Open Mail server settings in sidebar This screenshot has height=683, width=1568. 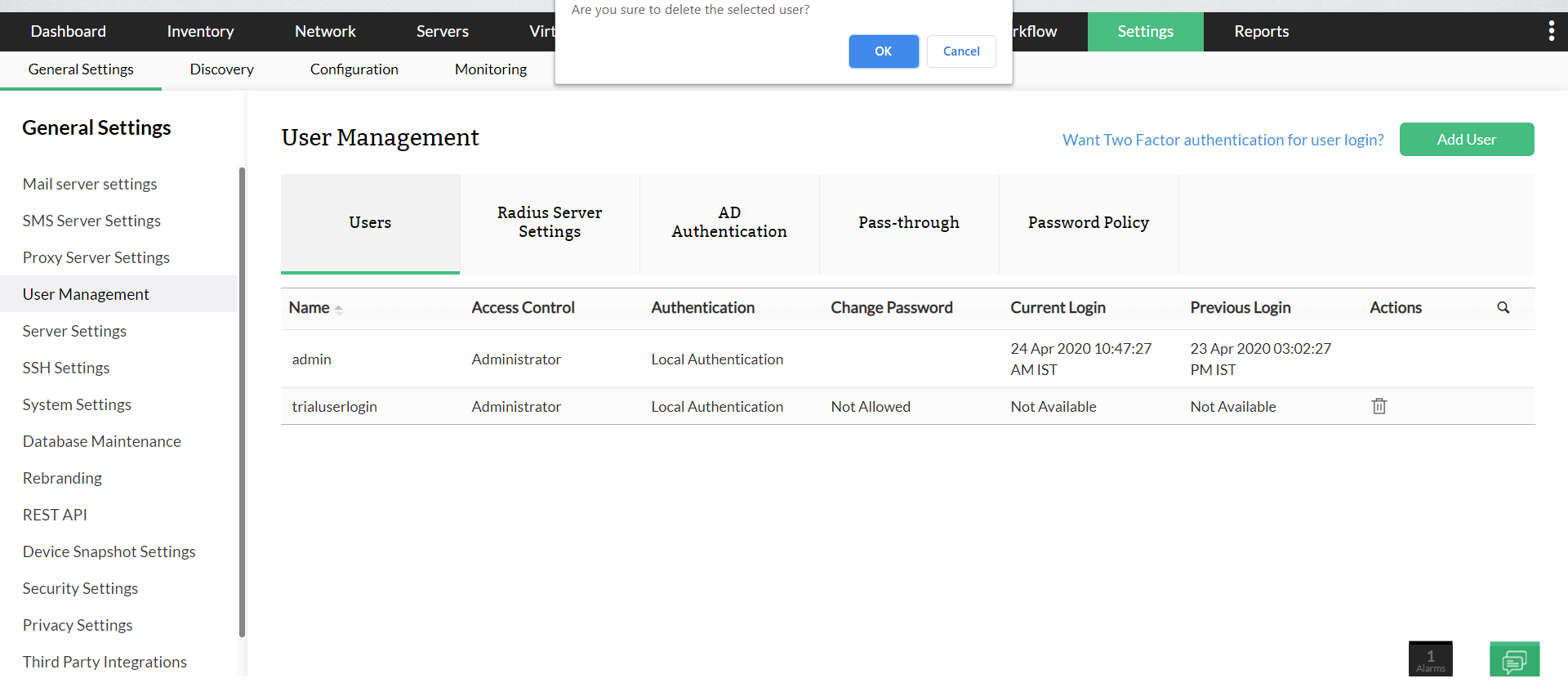(x=90, y=184)
